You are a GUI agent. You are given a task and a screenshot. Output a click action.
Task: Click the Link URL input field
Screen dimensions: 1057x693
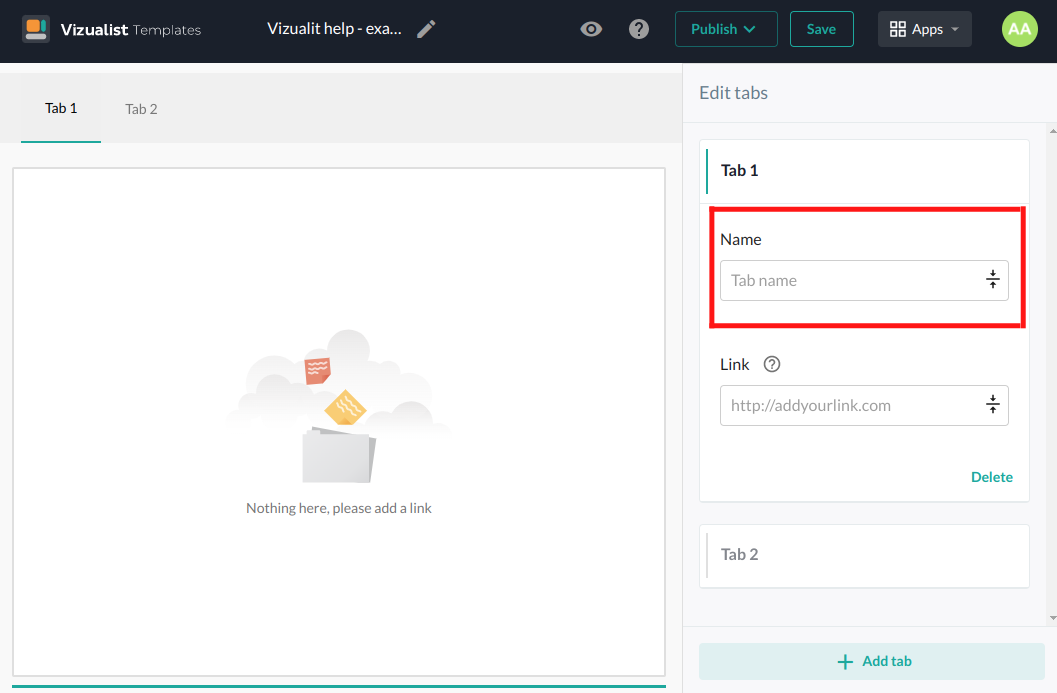(850, 405)
